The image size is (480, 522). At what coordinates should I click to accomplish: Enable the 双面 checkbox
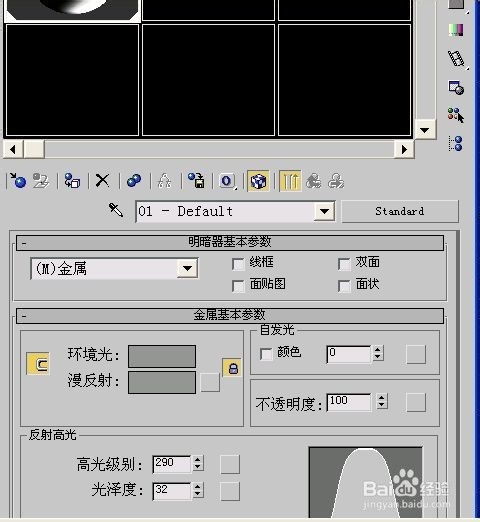(344, 264)
